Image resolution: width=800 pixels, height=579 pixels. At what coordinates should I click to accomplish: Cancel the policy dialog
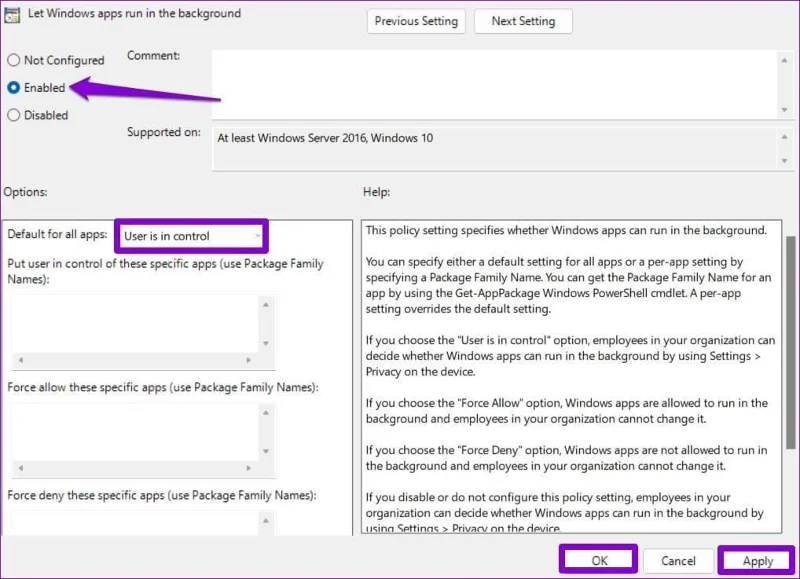[678, 561]
